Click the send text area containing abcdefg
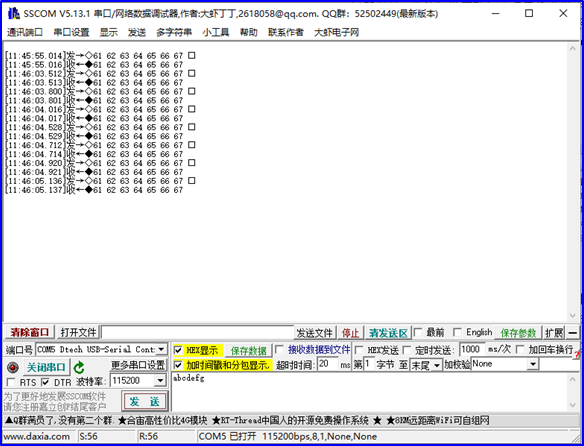 click(x=369, y=392)
